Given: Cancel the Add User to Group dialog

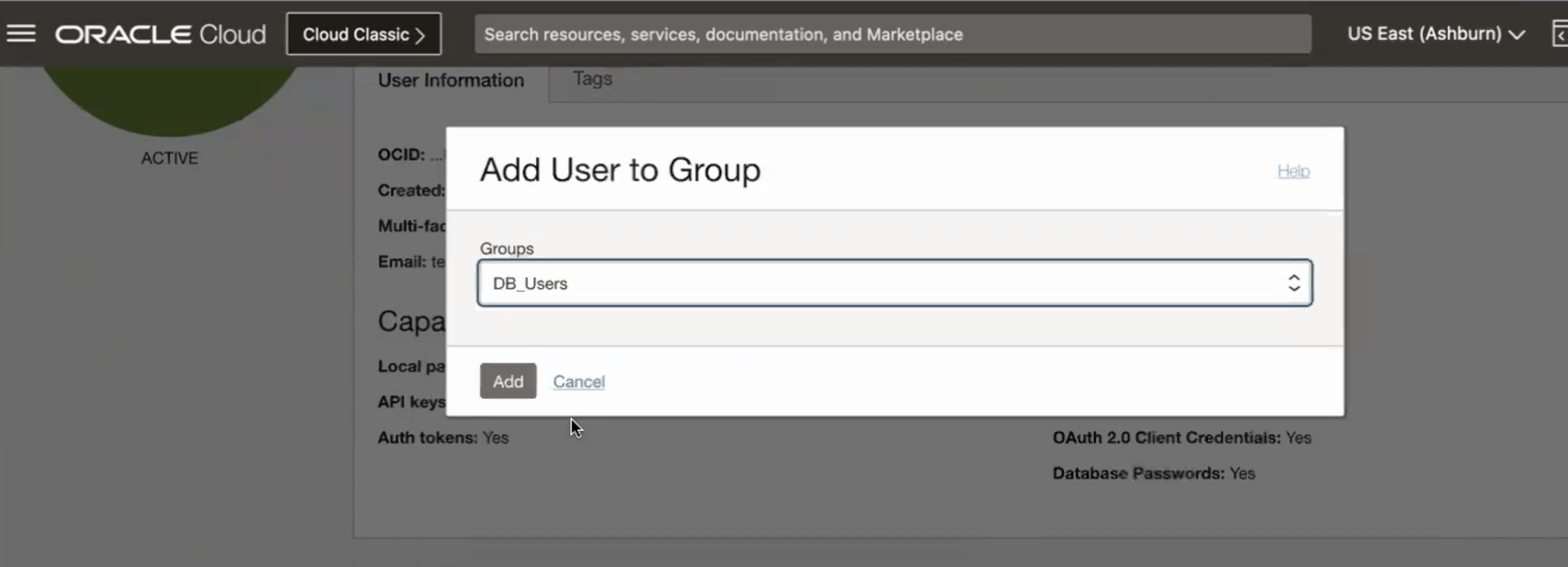Looking at the screenshot, I should 578,381.
